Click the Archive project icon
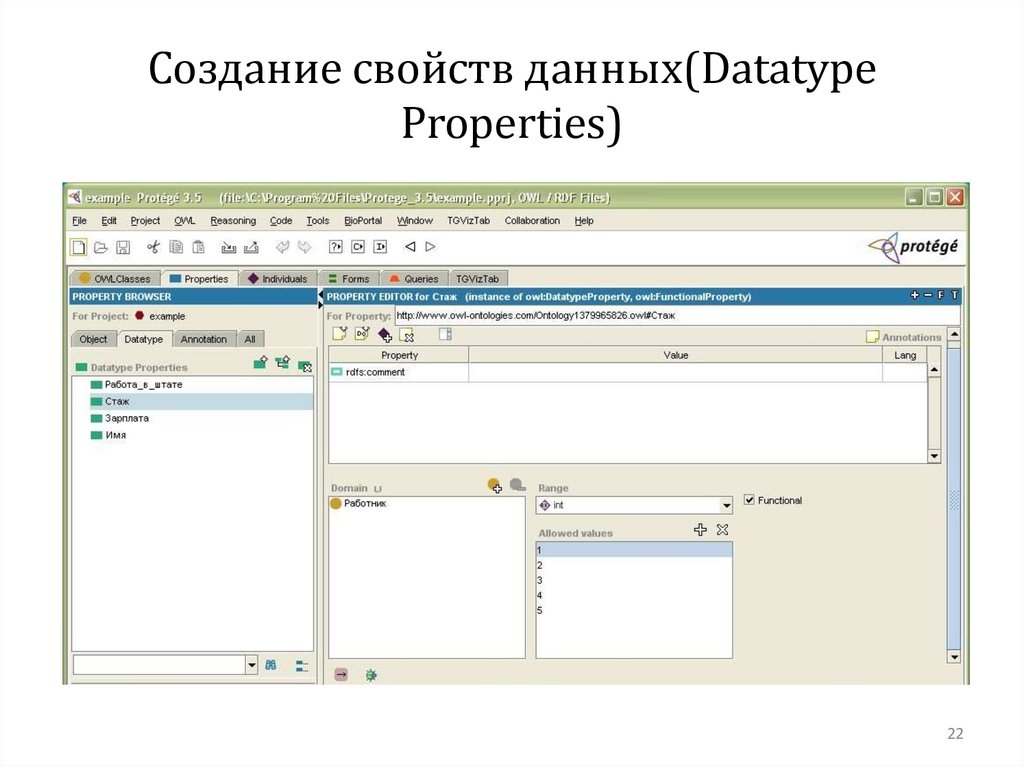The height and width of the screenshot is (767, 1024). click(x=228, y=247)
